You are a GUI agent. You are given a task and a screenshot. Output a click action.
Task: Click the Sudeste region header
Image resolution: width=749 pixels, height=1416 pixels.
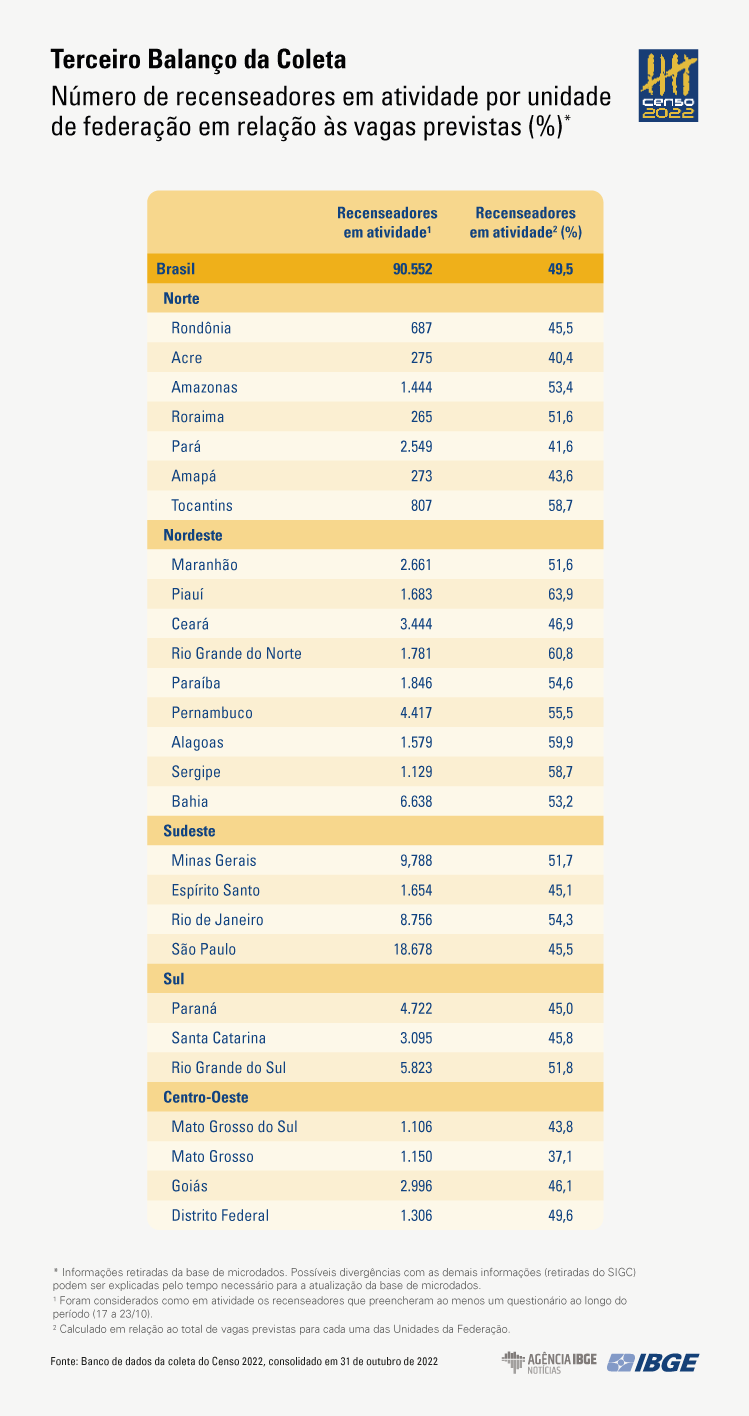pos(189,831)
